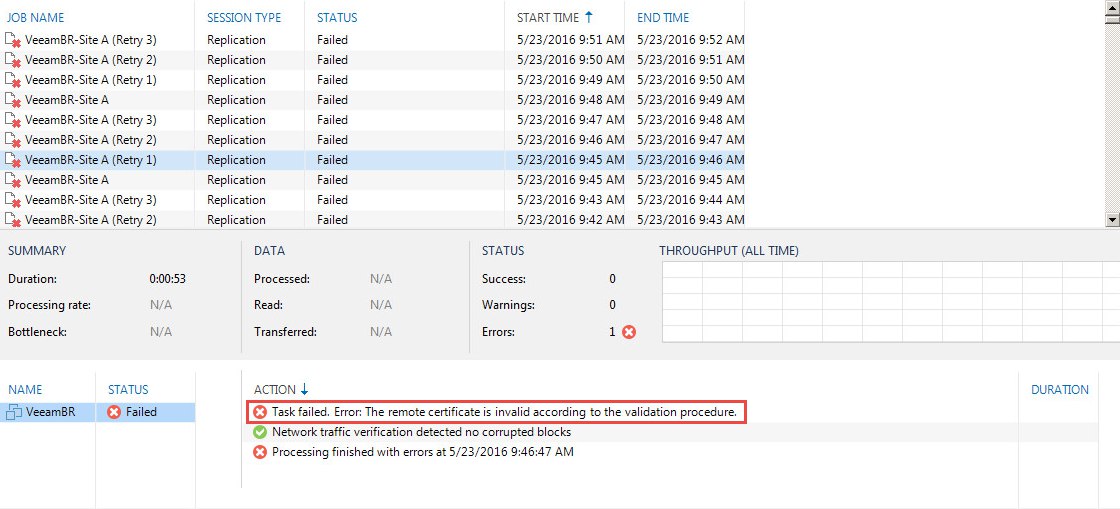Screen dimensions: 1120x509
Task: Select VeeamBR-Site A (Retry 3) started 9:43 AM
Action: [x=91, y=200]
